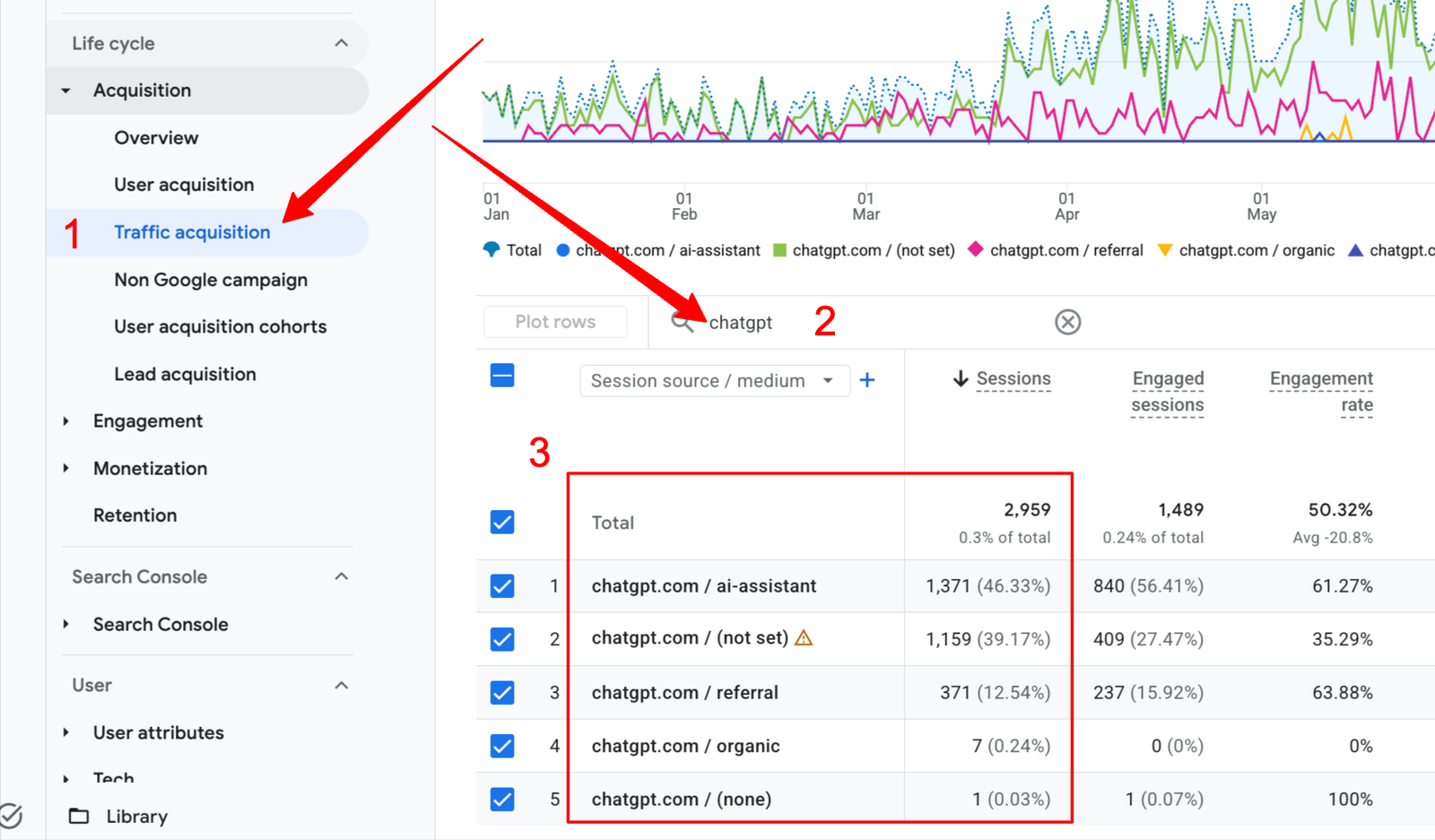
Task: Uncheck the chatgpt.com / (not set) row checkbox
Action: [502, 639]
